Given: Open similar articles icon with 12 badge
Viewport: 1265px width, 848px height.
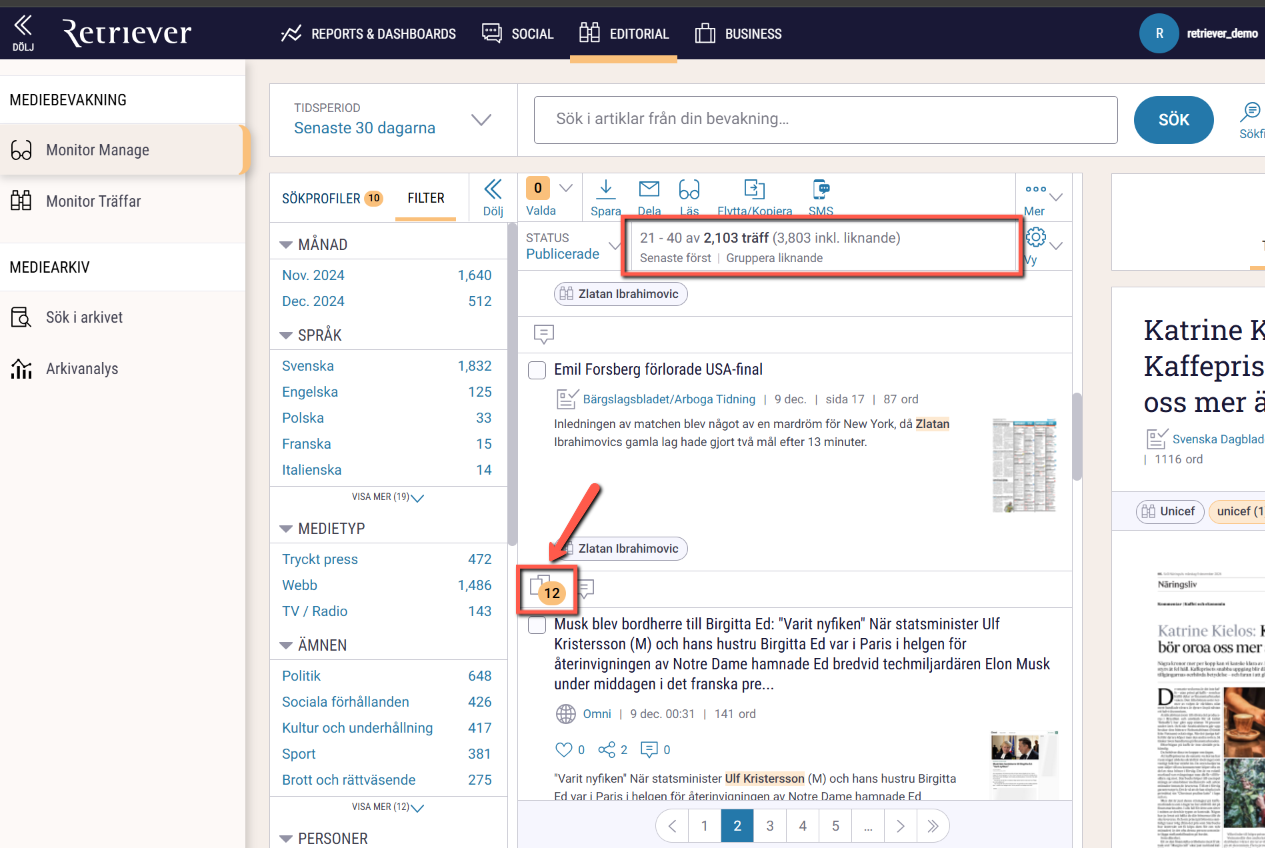Looking at the screenshot, I should (x=548, y=590).
